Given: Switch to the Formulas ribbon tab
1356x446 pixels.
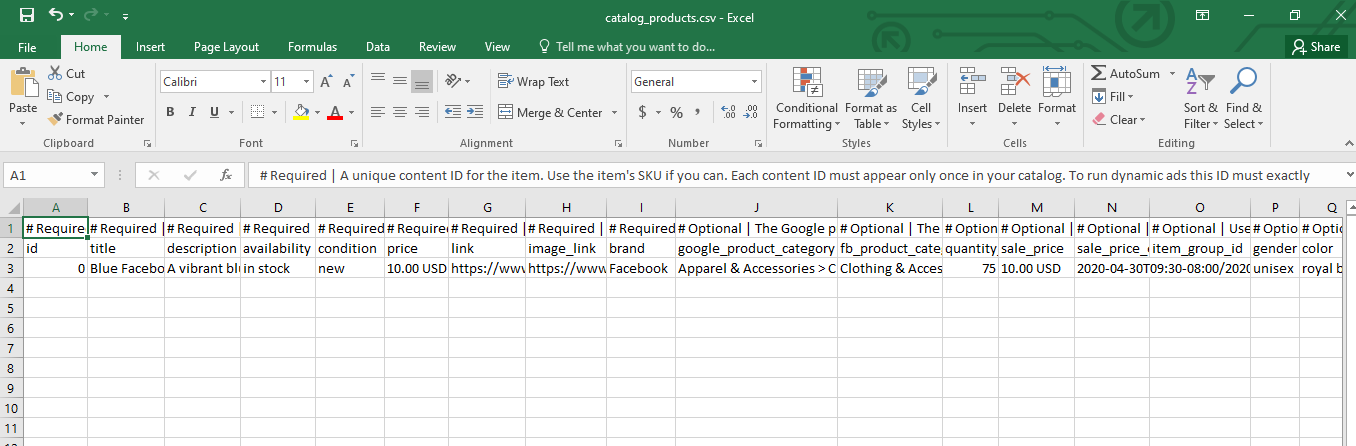Looking at the screenshot, I should point(312,47).
